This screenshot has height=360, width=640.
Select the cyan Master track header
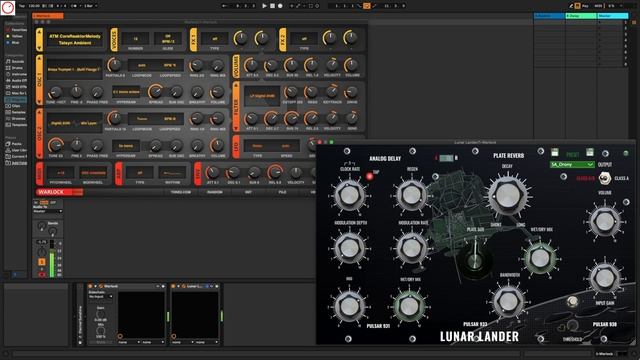(613, 16)
